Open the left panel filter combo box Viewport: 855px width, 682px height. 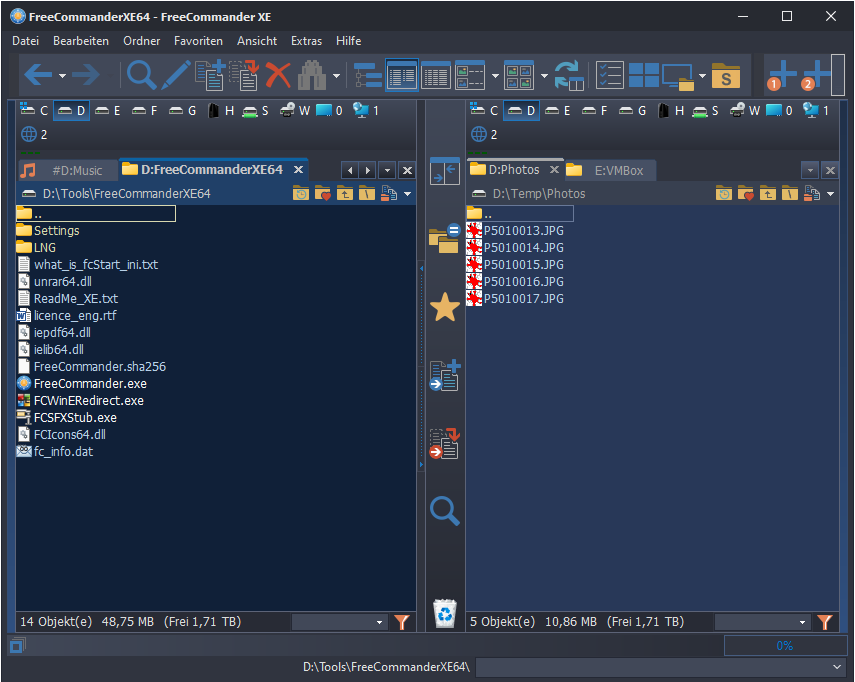339,622
